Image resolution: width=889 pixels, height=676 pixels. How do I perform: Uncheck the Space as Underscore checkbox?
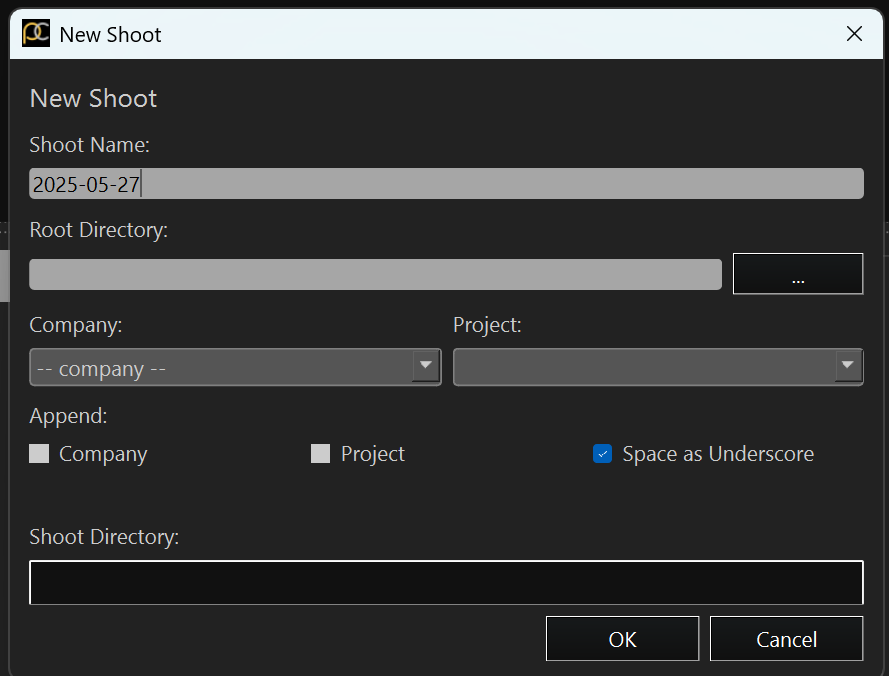pos(602,454)
